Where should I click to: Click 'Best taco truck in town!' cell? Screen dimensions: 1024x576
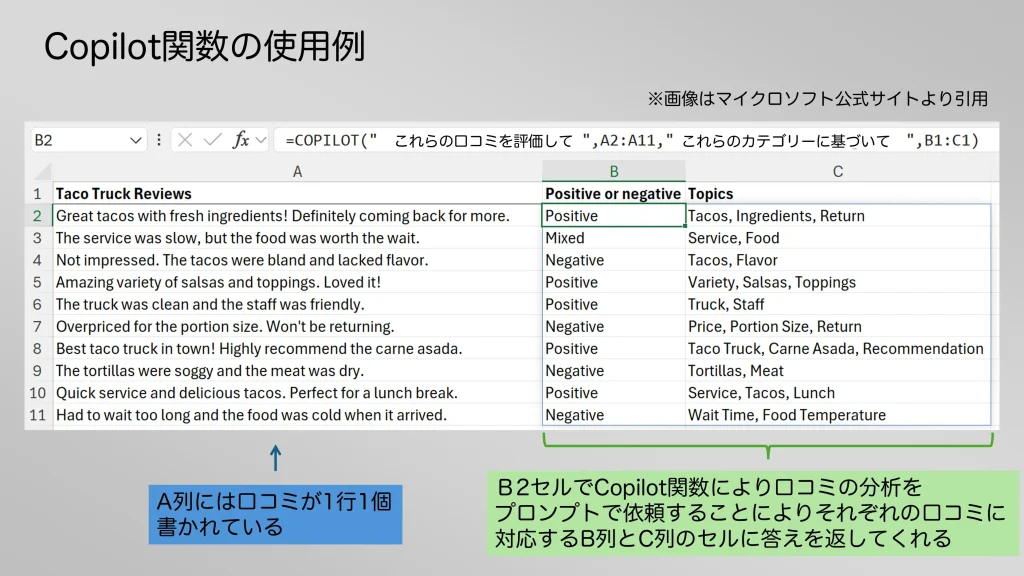point(297,349)
